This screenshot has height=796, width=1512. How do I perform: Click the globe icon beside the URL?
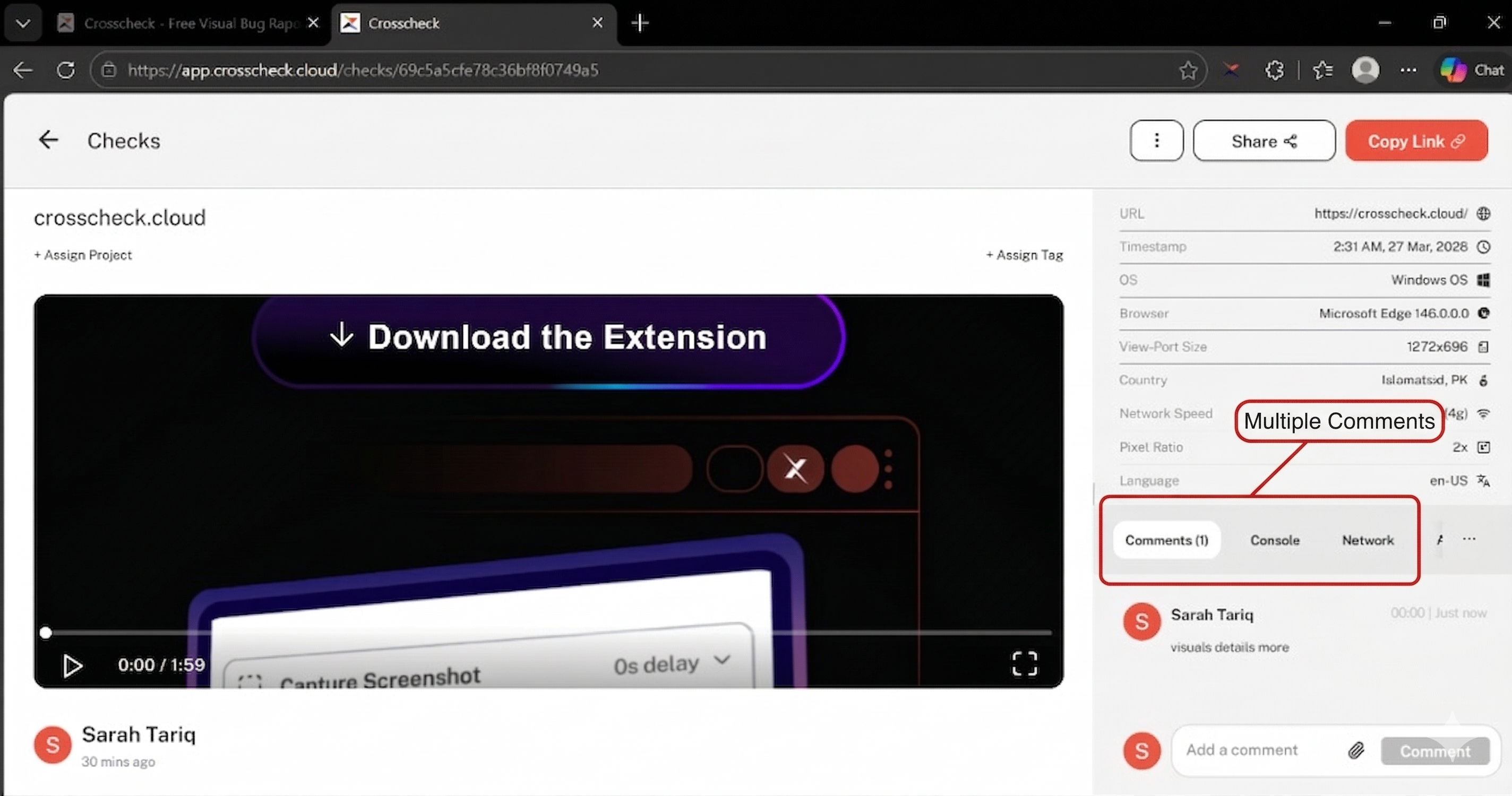pos(1483,213)
